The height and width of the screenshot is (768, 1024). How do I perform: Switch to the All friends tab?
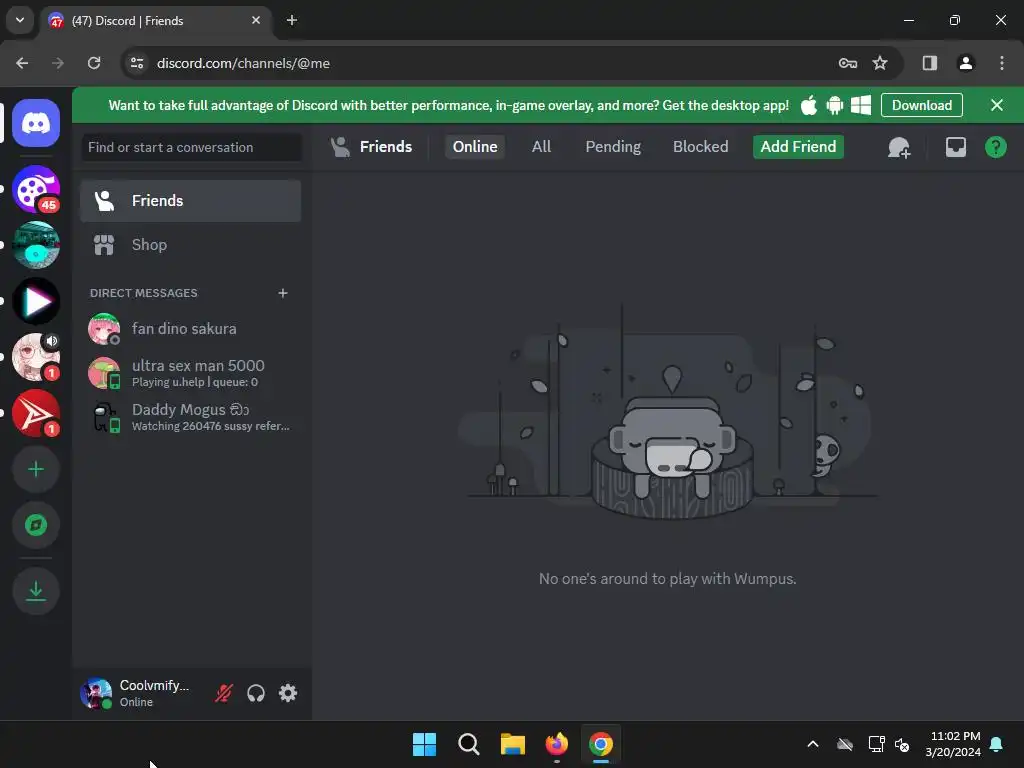(x=541, y=147)
